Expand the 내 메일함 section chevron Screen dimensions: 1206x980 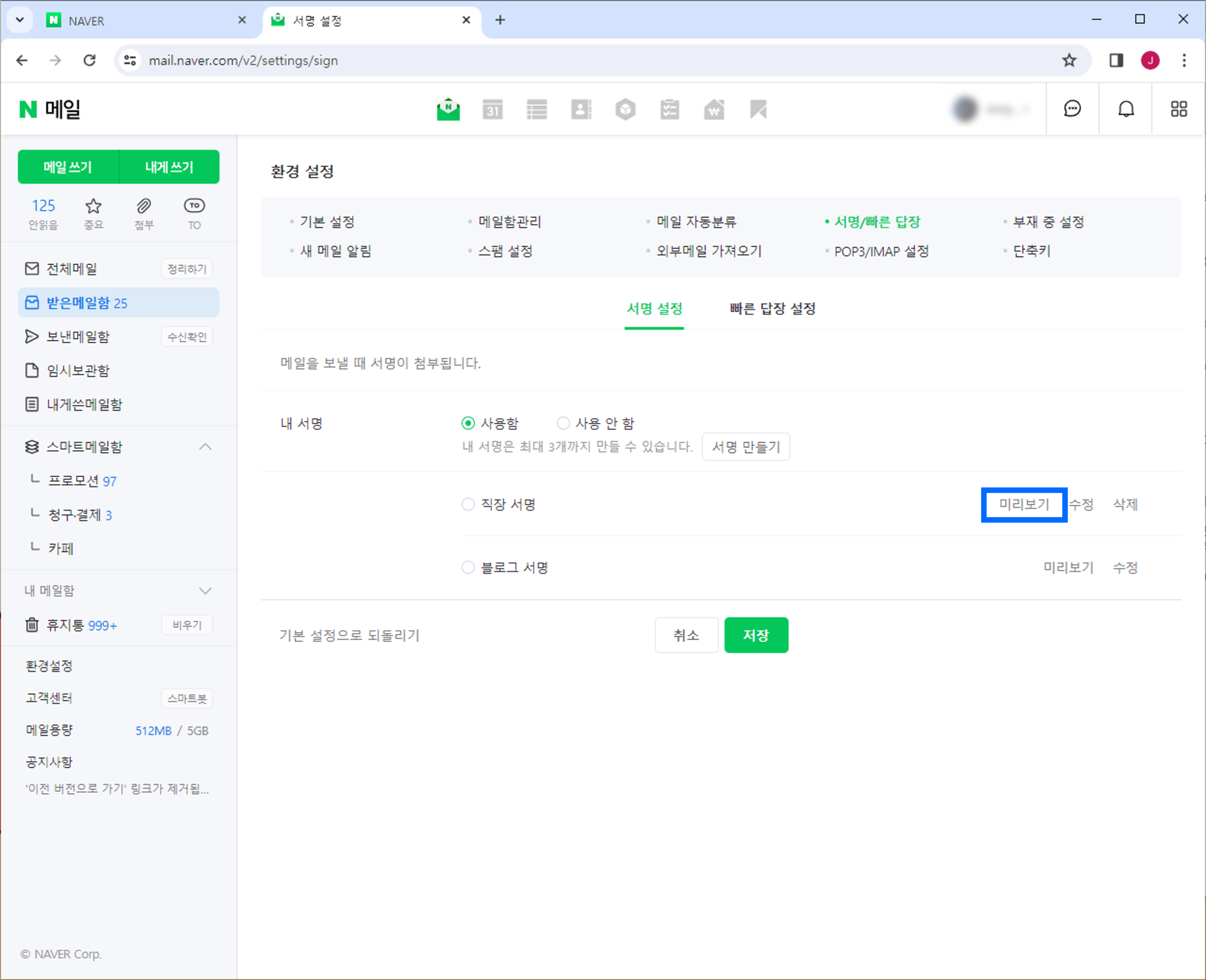[205, 591]
